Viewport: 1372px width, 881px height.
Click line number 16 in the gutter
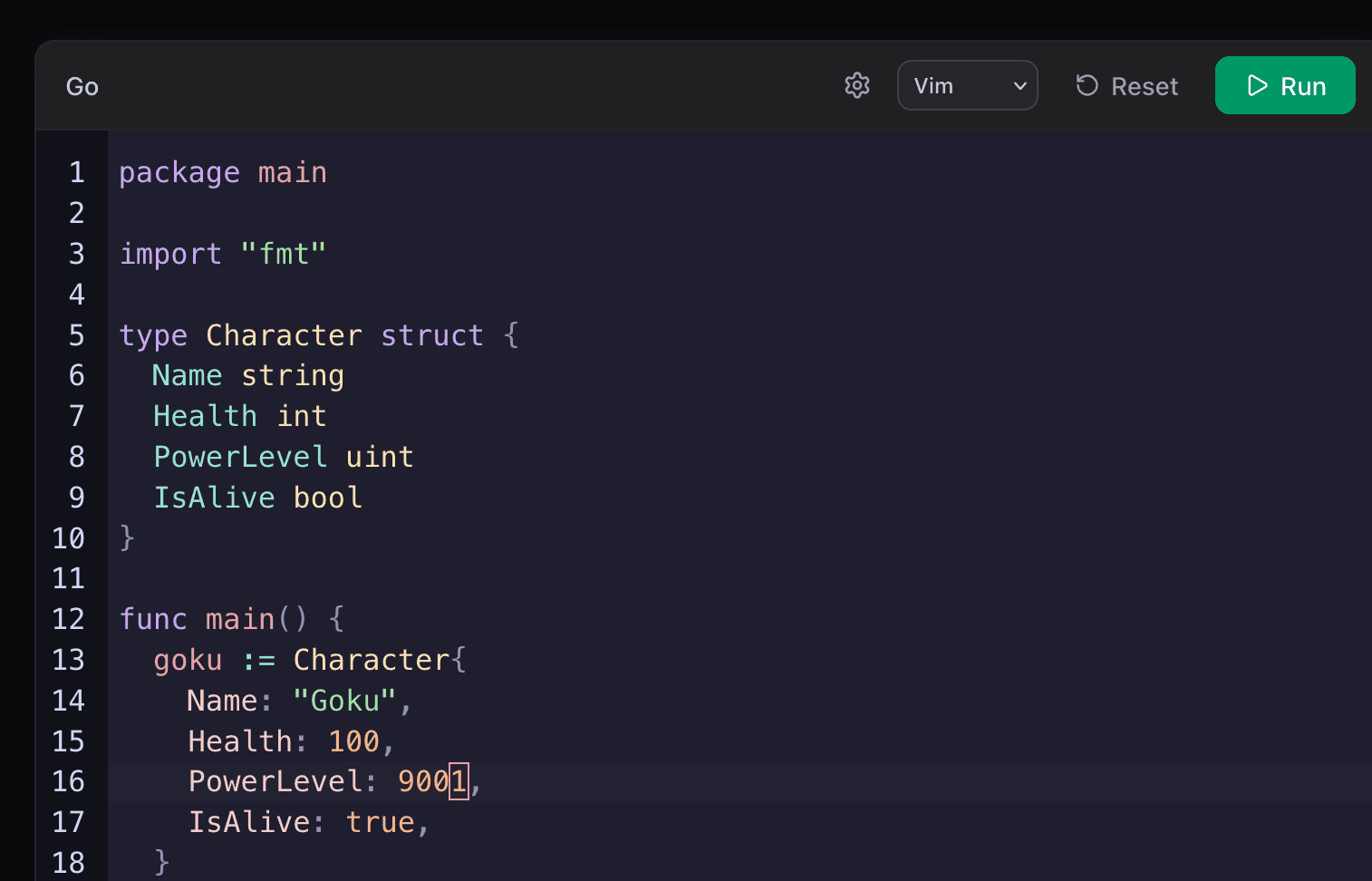pos(69,780)
